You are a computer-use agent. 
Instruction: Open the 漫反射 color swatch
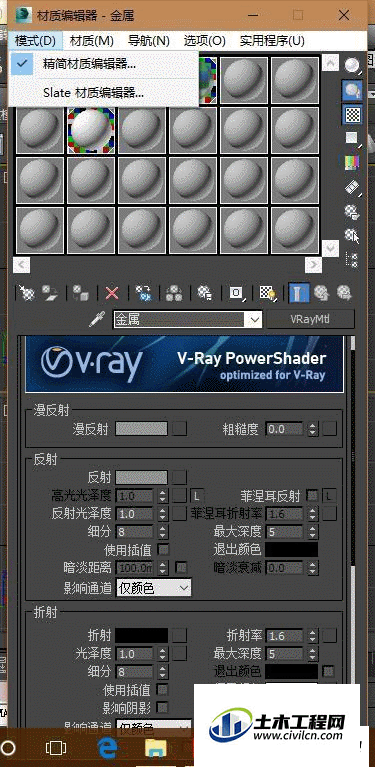142,429
